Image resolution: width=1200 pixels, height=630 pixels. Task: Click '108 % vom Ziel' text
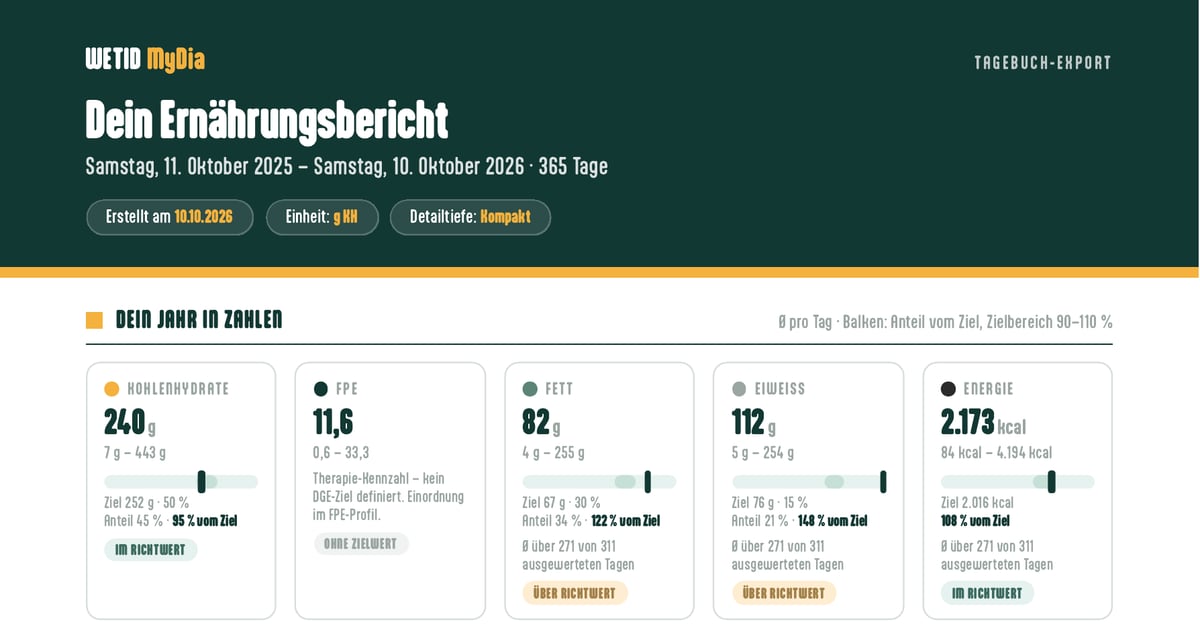975,521
